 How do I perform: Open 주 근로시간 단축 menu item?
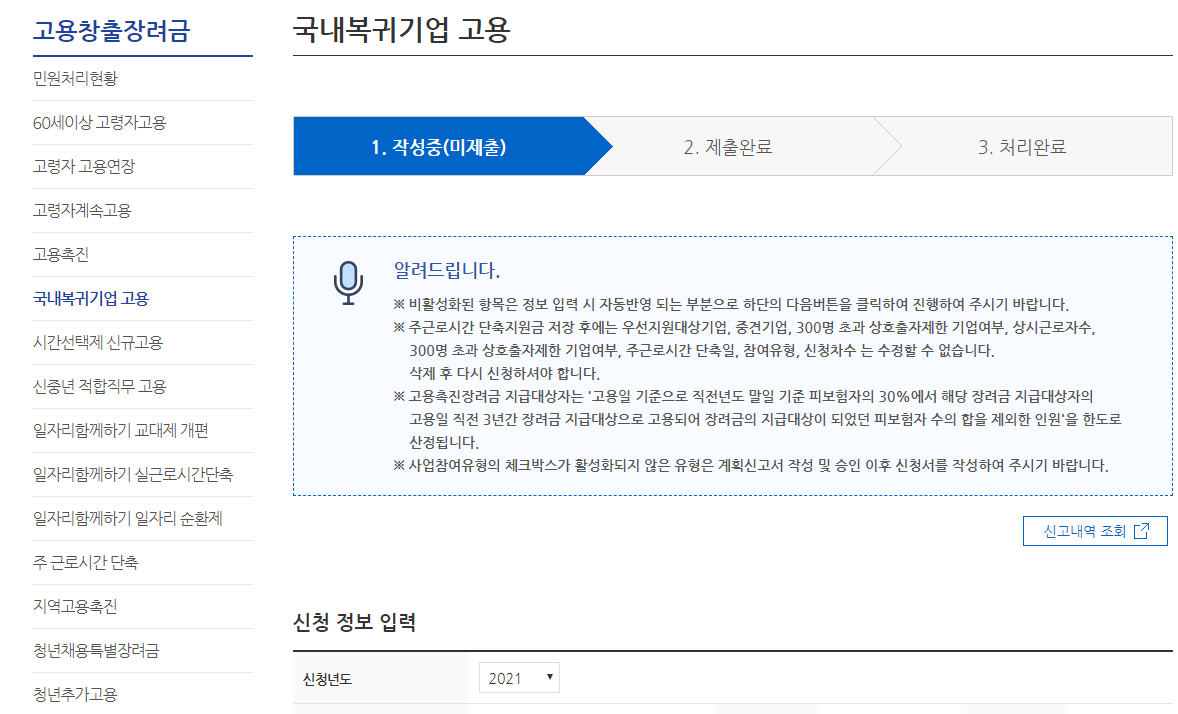click(86, 562)
